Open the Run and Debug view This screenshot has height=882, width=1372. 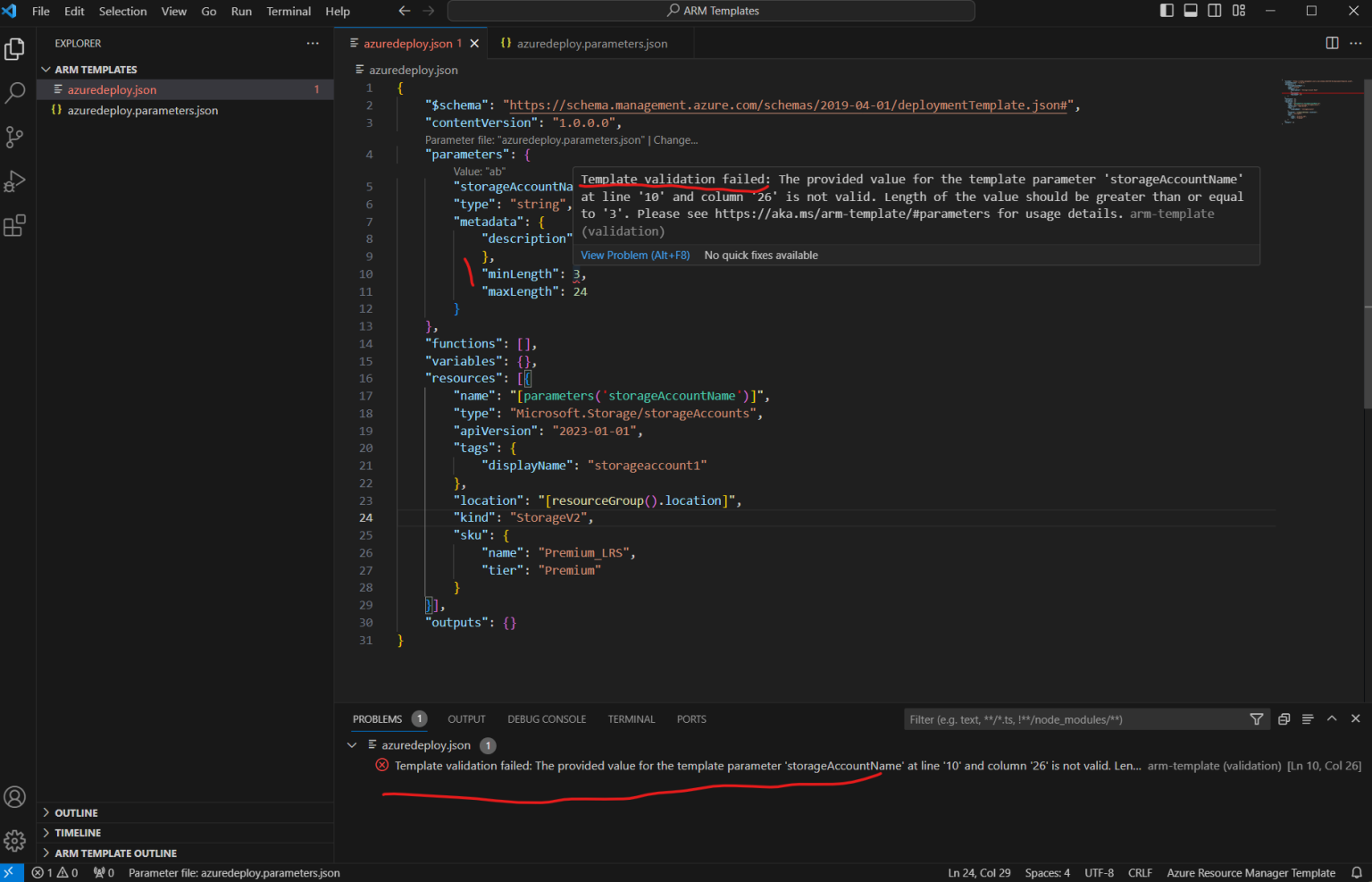click(14, 181)
